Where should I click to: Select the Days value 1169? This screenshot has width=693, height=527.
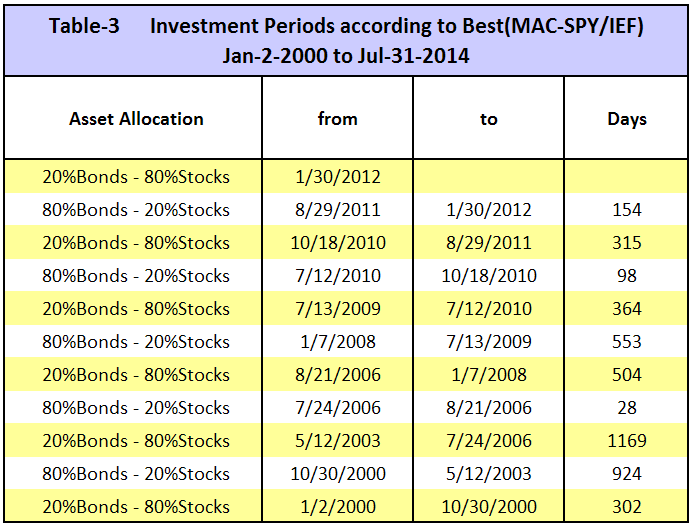click(627, 441)
